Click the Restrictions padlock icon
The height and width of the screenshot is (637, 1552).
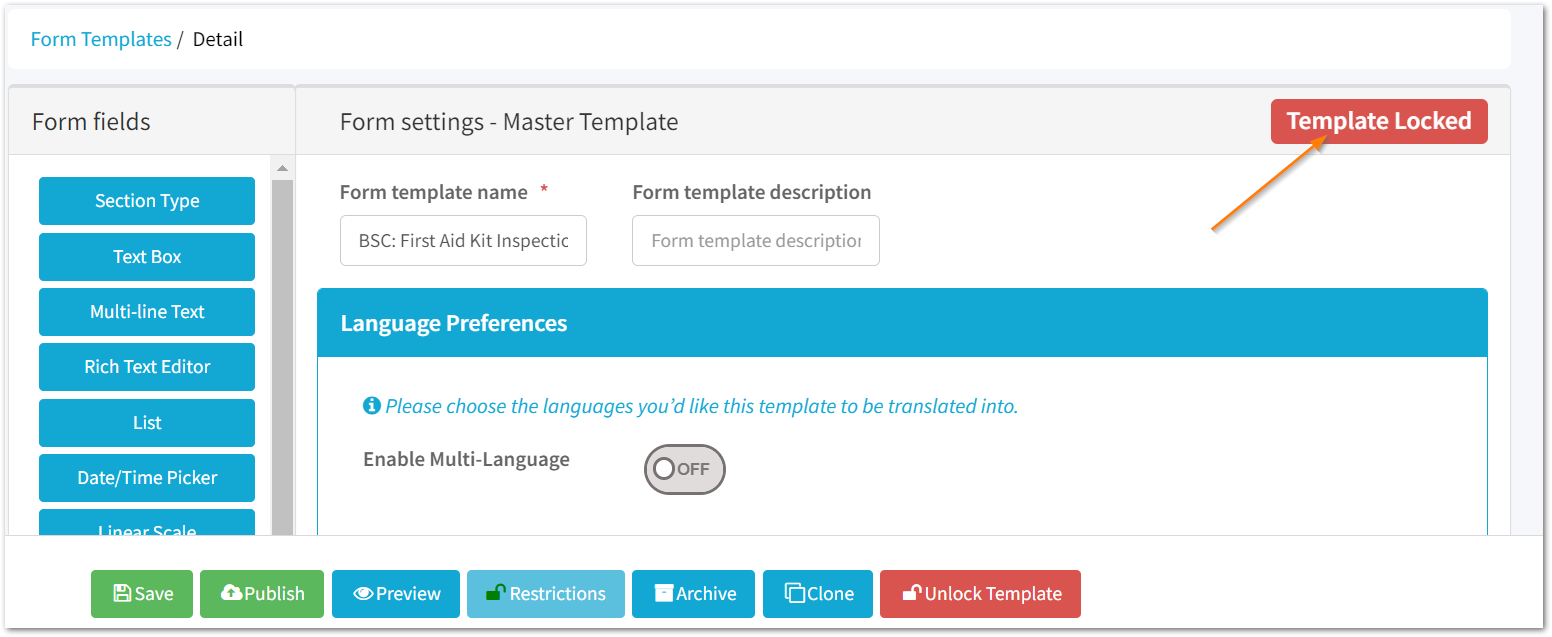tap(494, 593)
